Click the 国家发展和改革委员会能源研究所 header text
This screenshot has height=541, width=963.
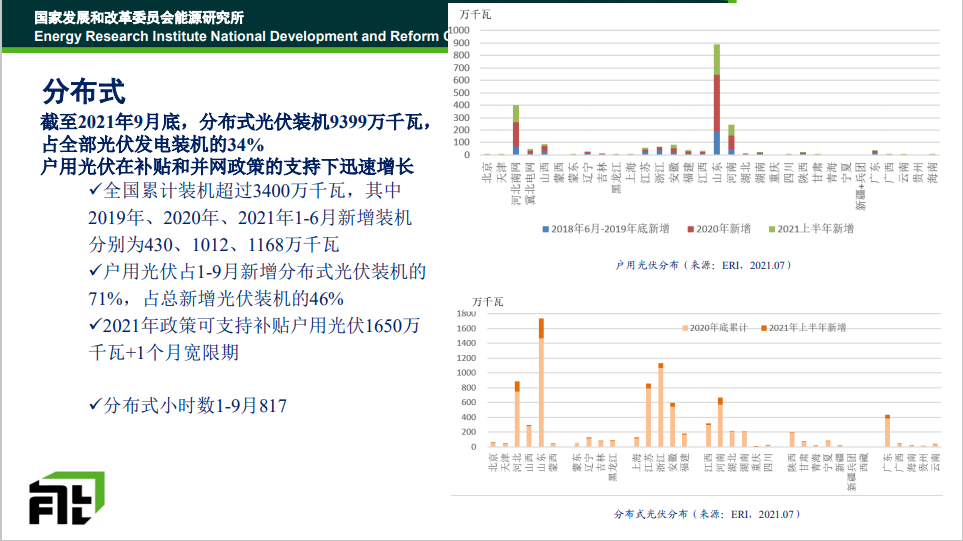tap(138, 18)
